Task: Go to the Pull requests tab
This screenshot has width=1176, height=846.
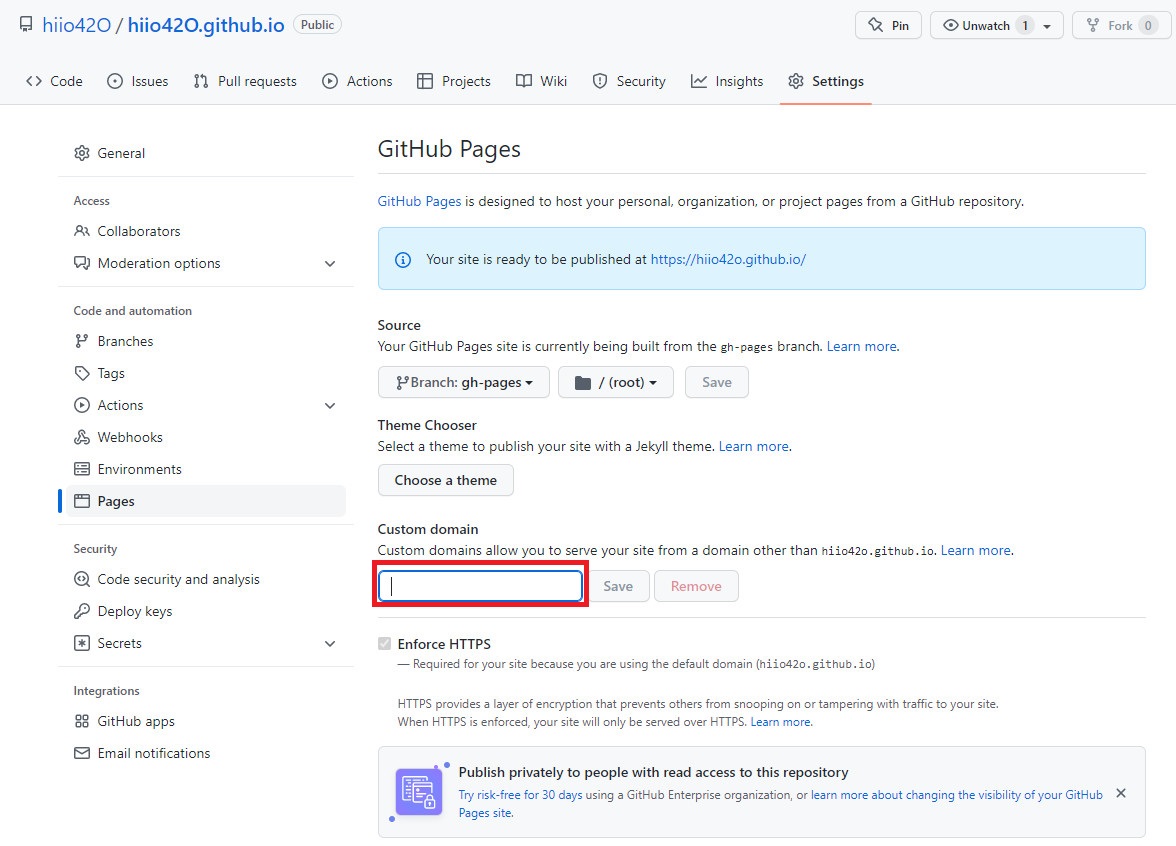Action: [x=245, y=81]
